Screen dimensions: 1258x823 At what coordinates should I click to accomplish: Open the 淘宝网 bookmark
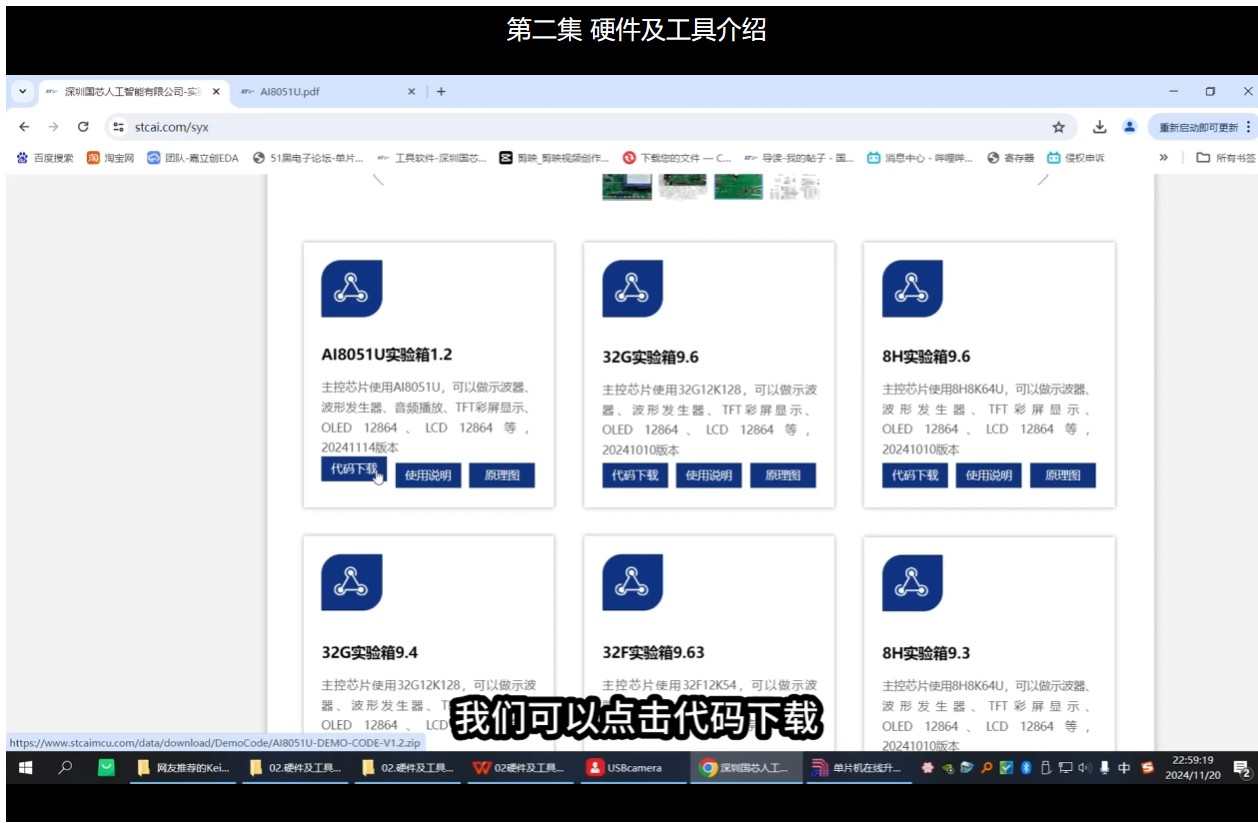(110, 157)
